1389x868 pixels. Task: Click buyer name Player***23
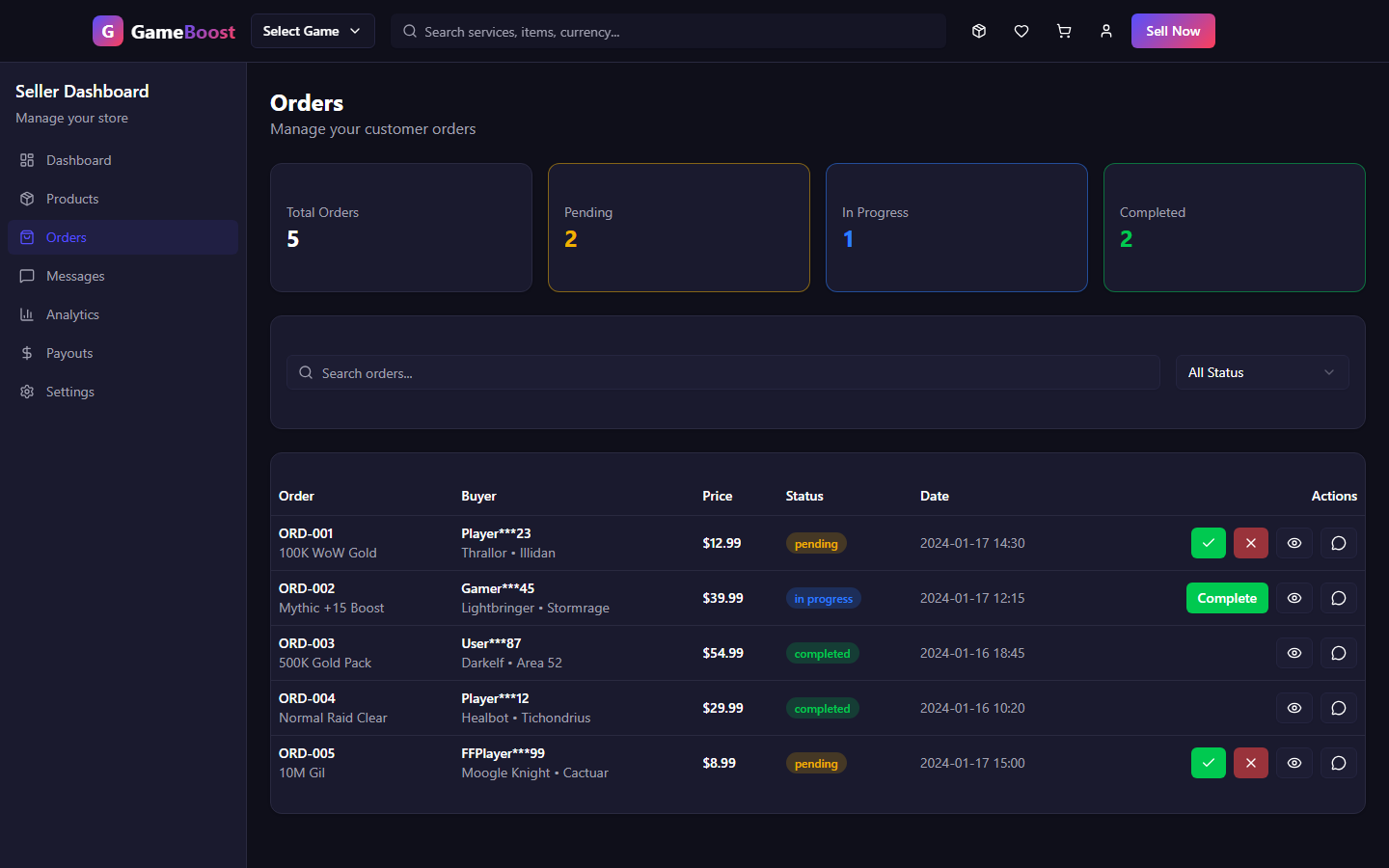(496, 533)
